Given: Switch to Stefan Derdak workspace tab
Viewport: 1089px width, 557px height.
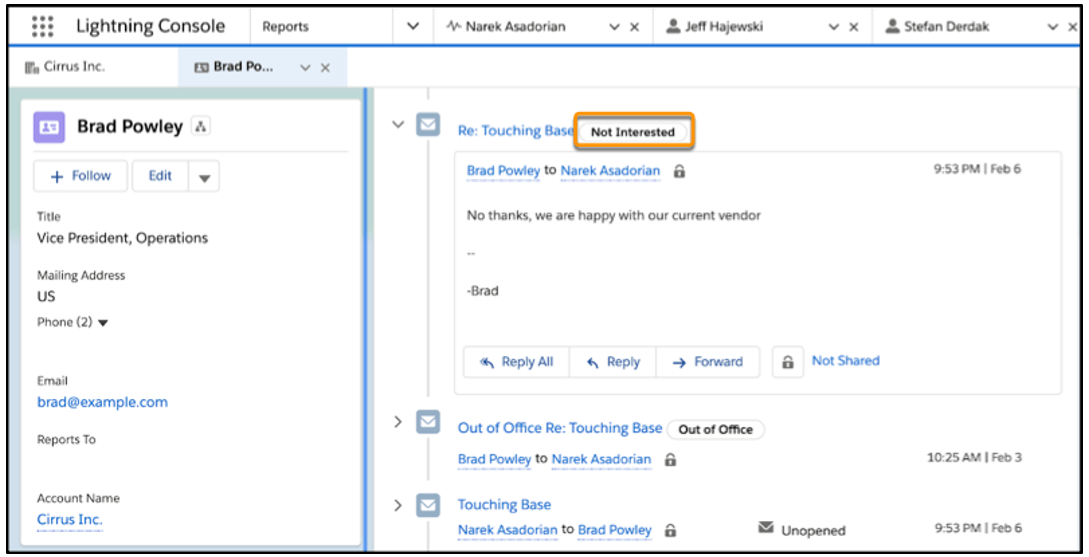Looking at the screenshot, I should (x=947, y=26).
